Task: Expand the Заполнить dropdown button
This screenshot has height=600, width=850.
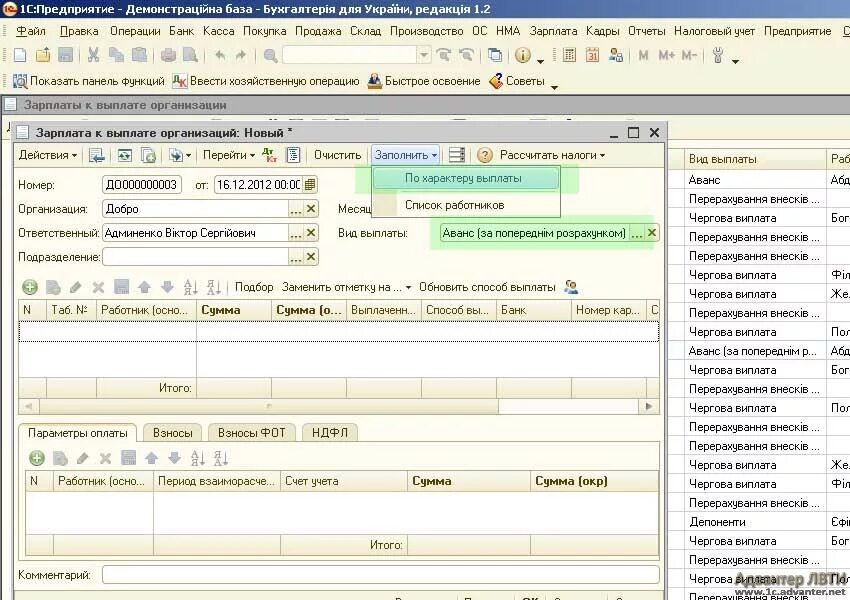Action: click(405, 155)
